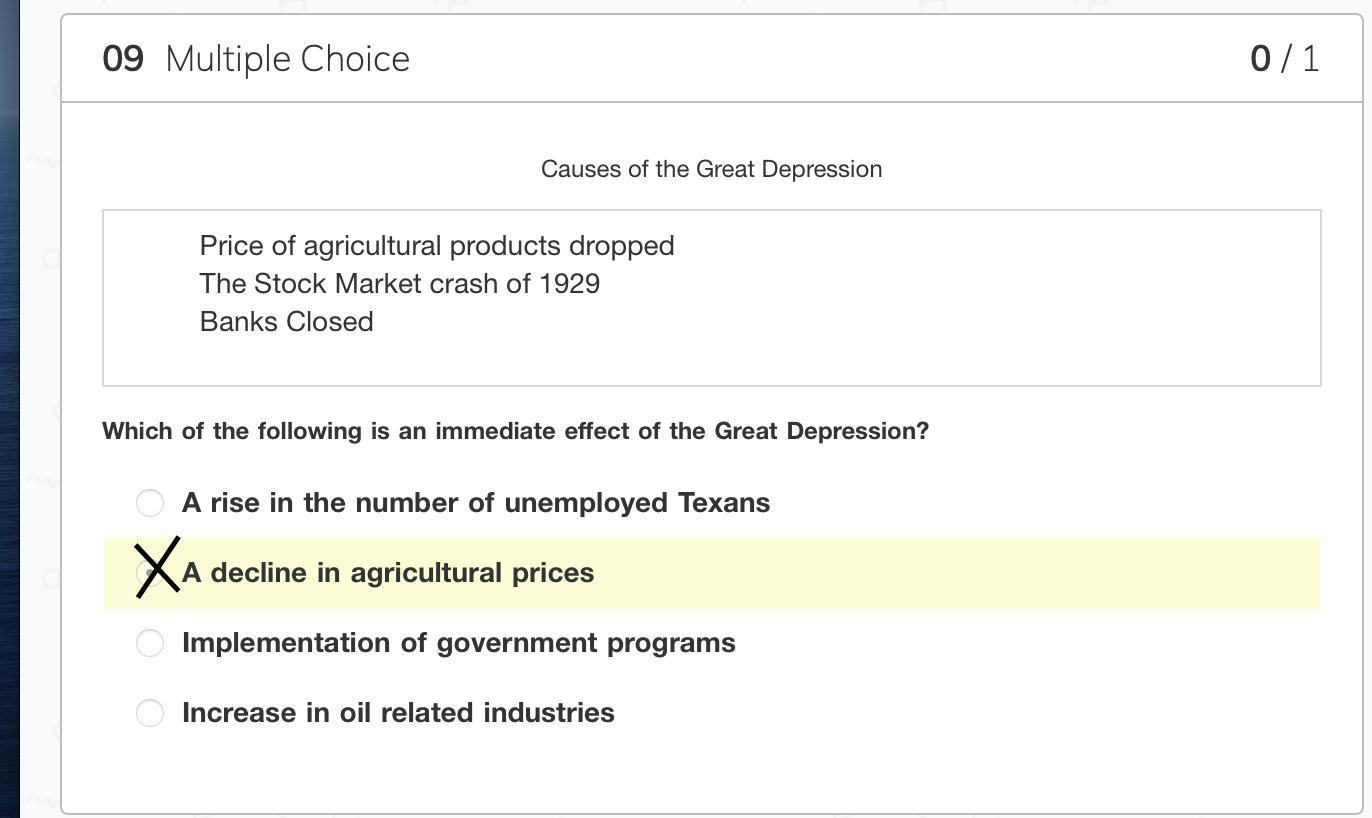Click the 0 / 1 score indicator
Screen dimensions: 1372x818
click(x=1284, y=59)
